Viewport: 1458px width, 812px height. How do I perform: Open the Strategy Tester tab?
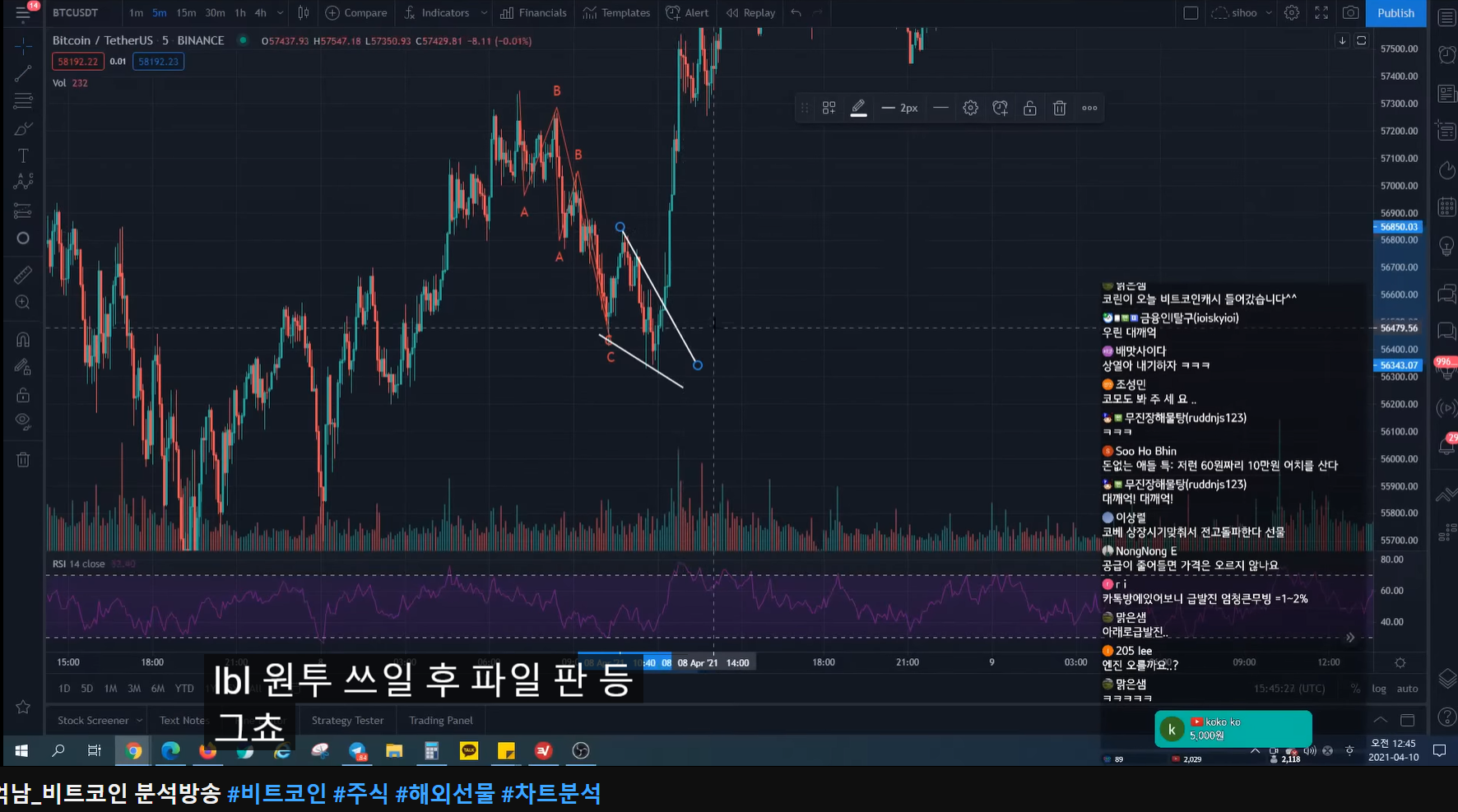pyautogui.click(x=347, y=720)
